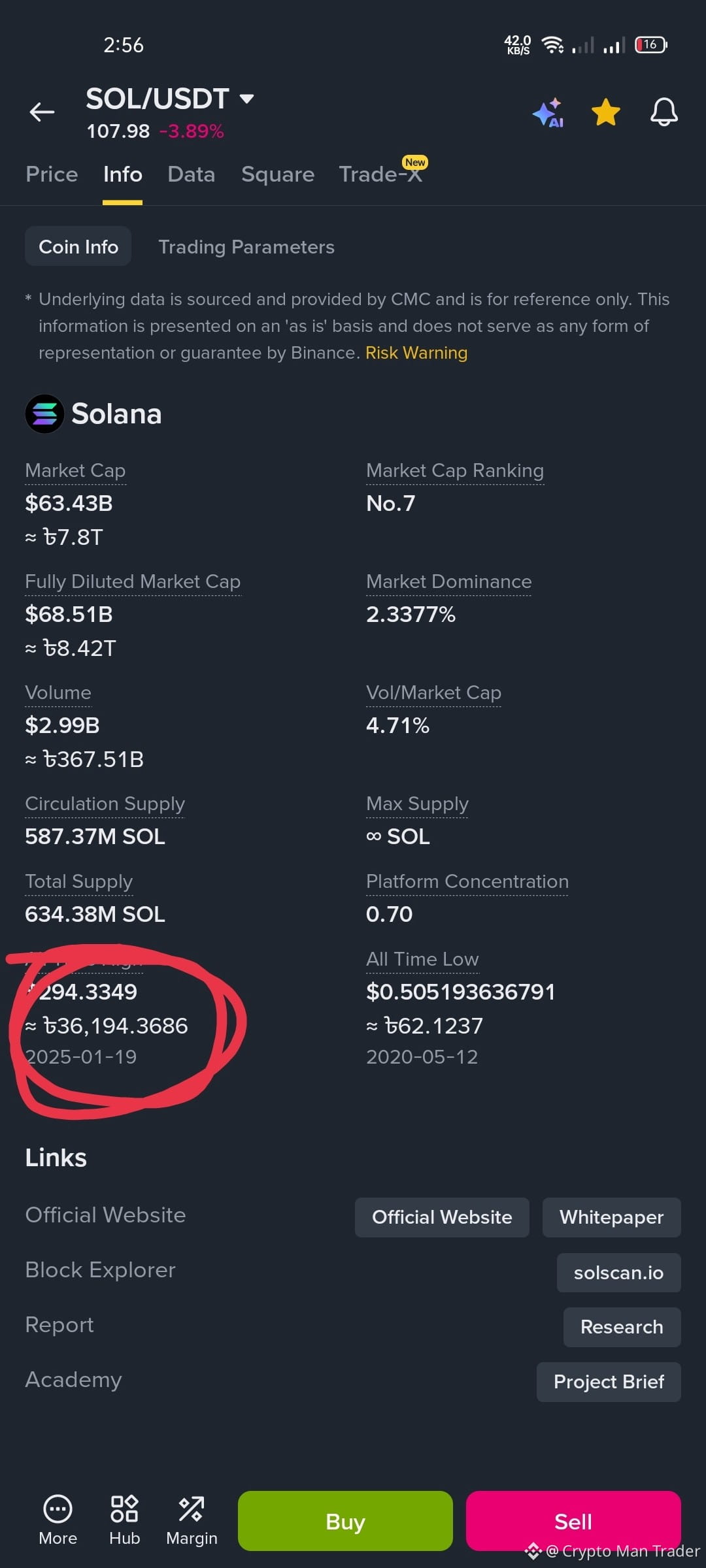
Task: Open Margin trading icon
Action: pyautogui.click(x=191, y=1509)
